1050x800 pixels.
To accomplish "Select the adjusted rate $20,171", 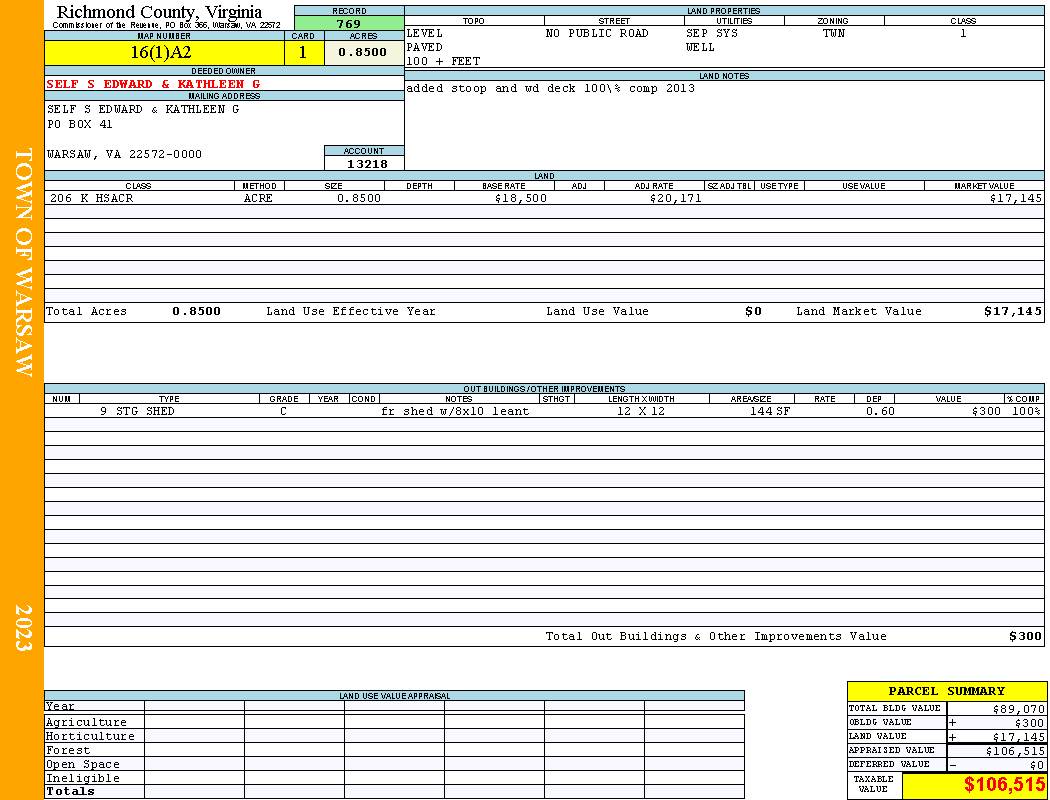I will coord(676,198).
